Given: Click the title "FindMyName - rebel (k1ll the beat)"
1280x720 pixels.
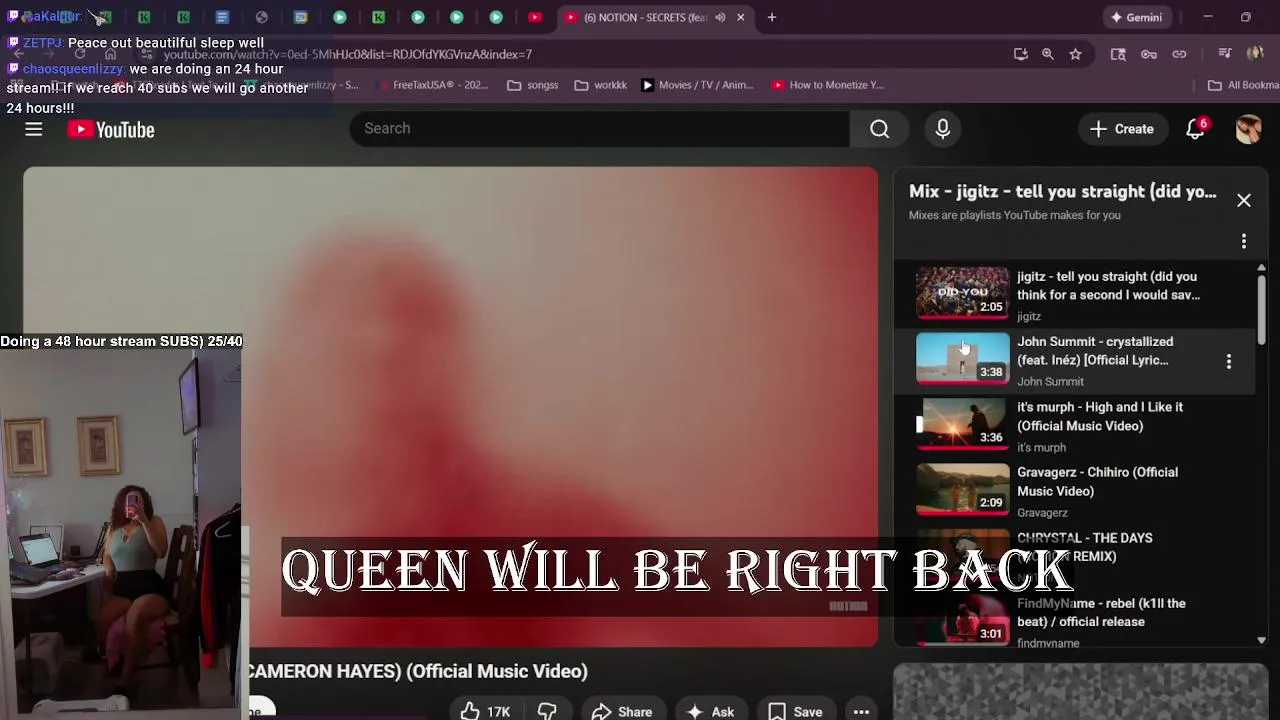Looking at the screenshot, I should click(1101, 612).
